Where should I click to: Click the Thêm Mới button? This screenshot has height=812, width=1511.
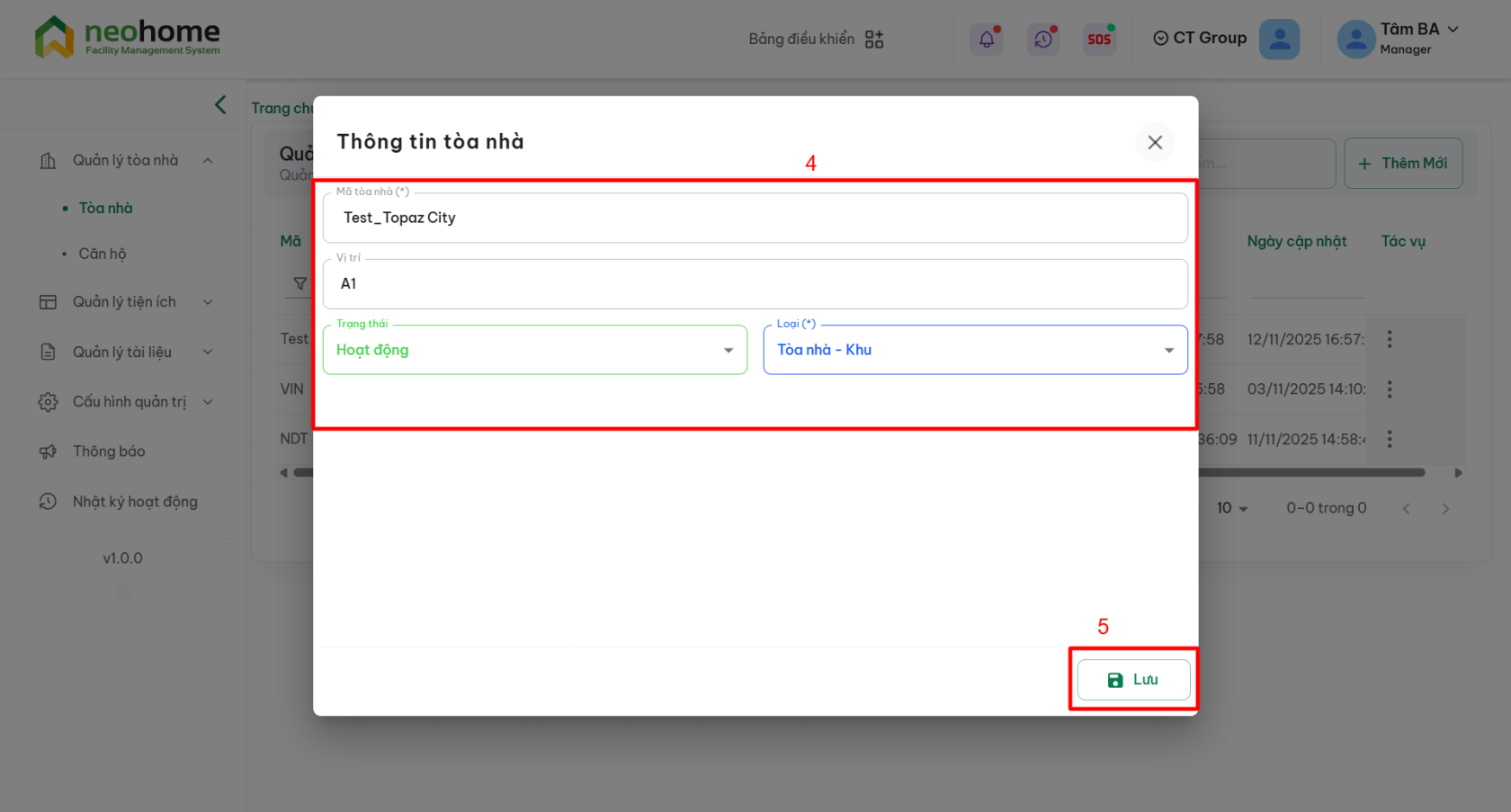1402,163
